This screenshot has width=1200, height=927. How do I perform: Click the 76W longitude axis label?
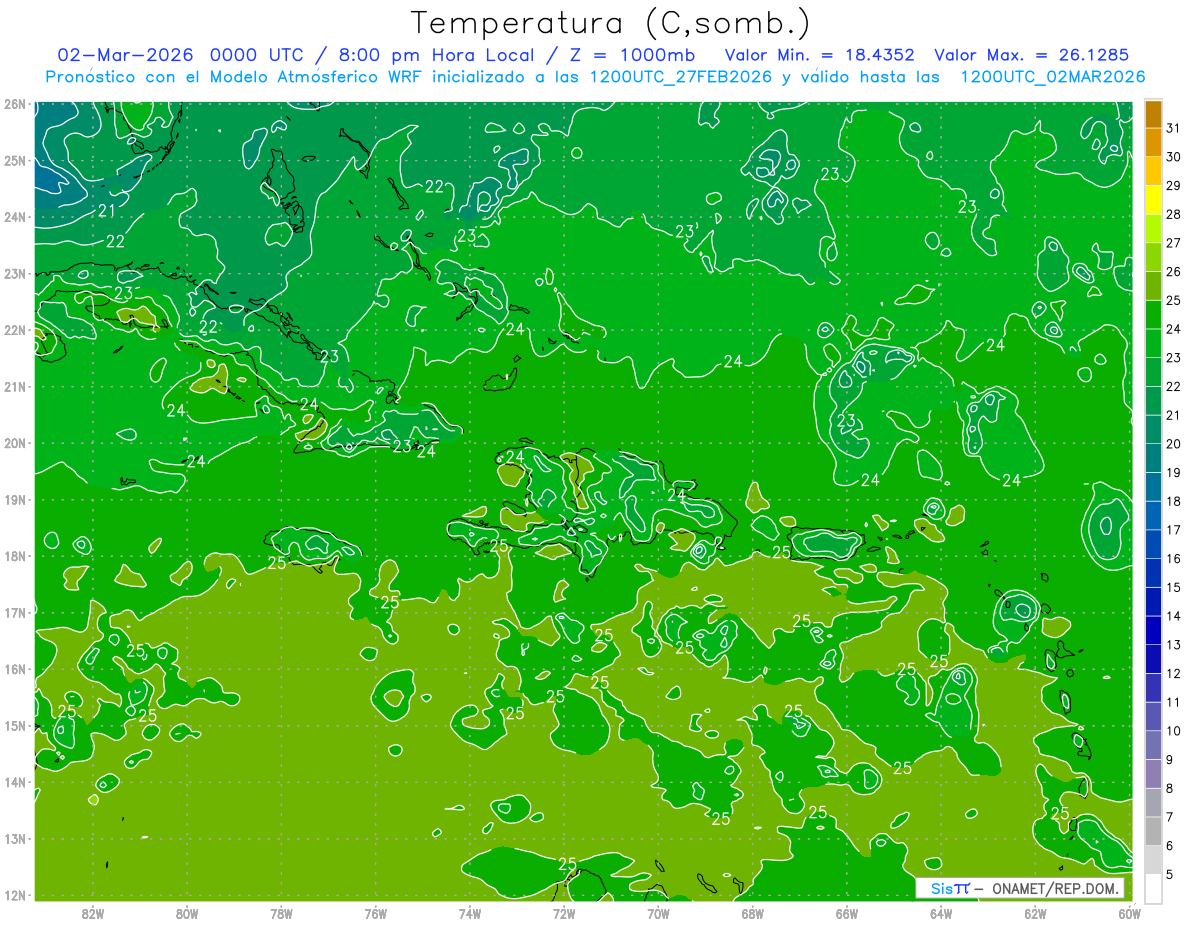point(376,913)
